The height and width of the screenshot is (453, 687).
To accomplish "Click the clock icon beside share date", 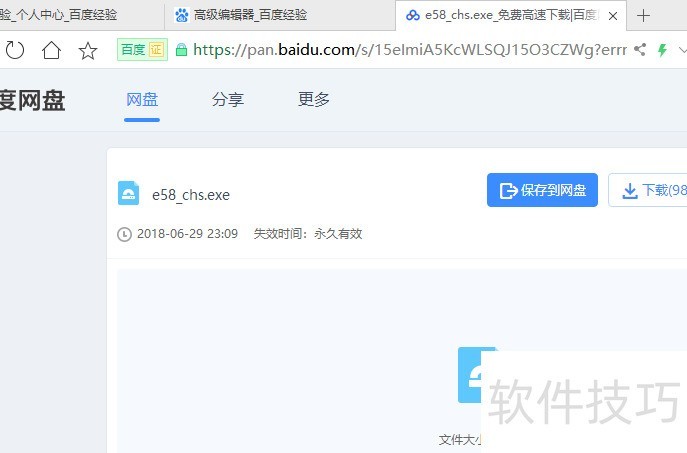I will tap(124, 234).
